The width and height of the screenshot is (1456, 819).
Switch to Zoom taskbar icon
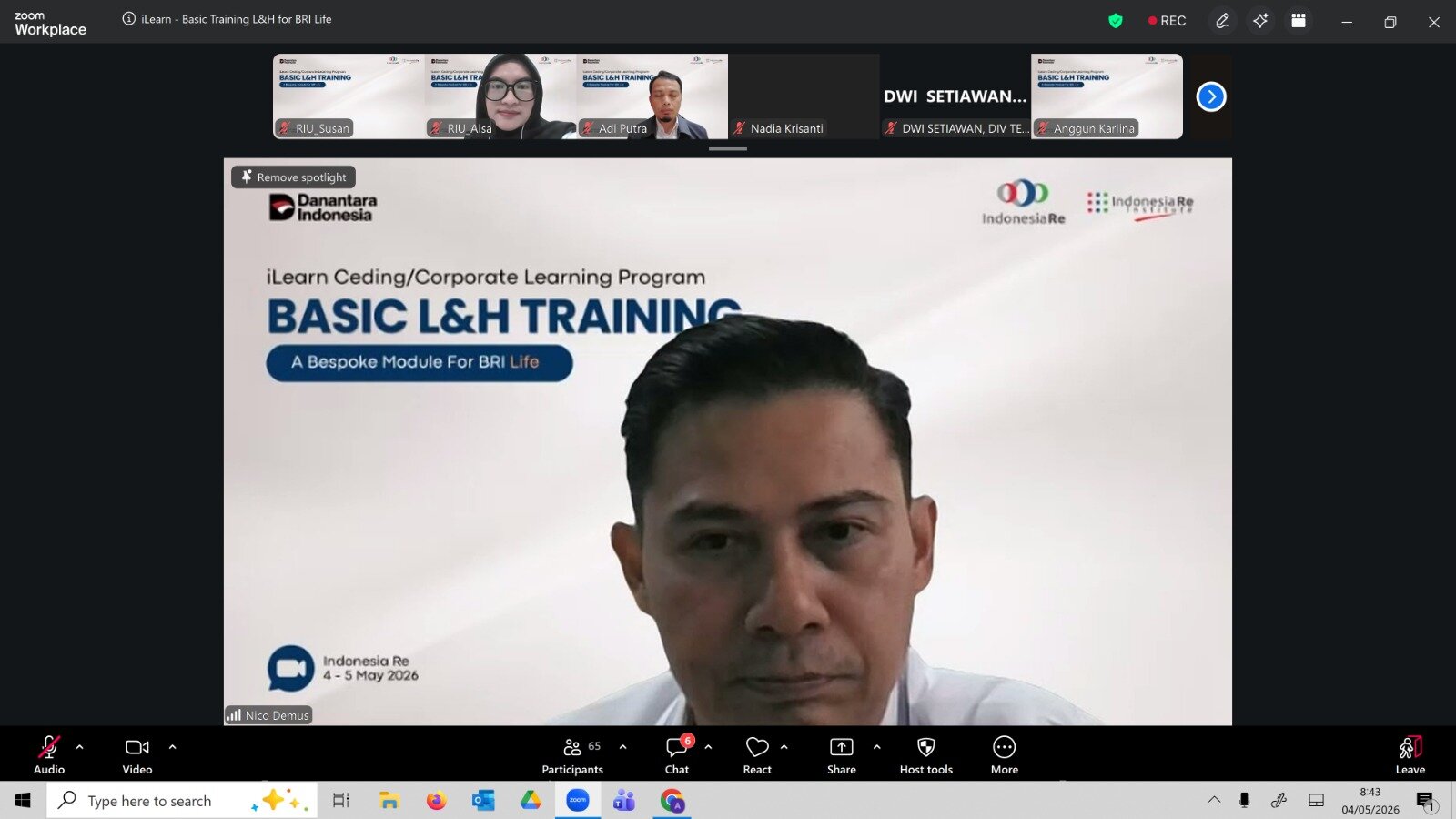[578, 801]
